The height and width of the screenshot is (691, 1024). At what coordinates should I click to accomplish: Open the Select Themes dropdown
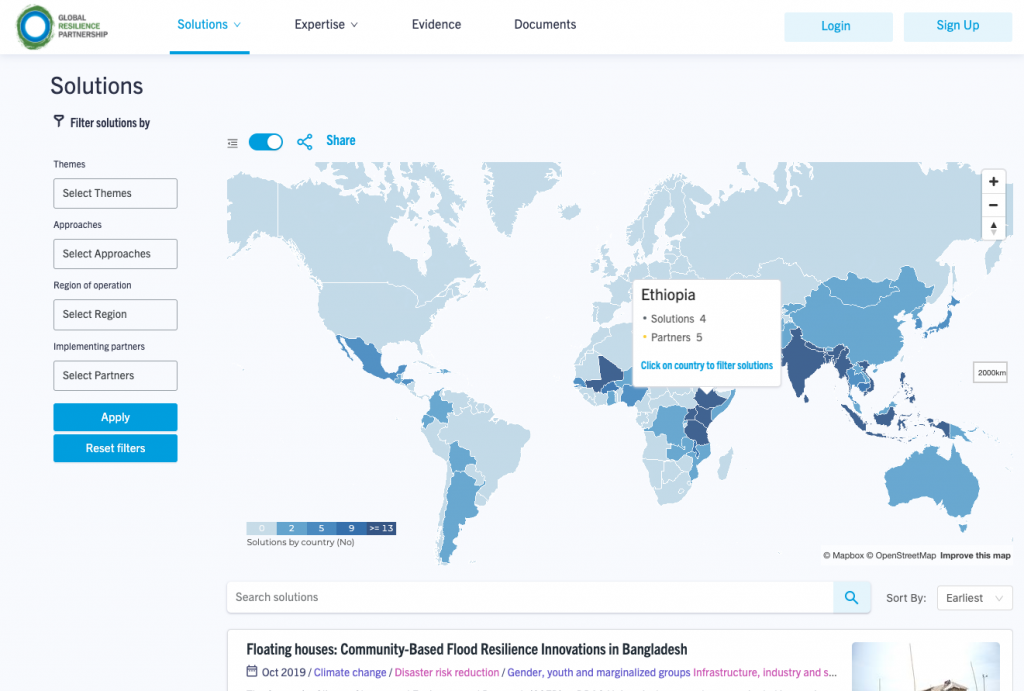115,193
